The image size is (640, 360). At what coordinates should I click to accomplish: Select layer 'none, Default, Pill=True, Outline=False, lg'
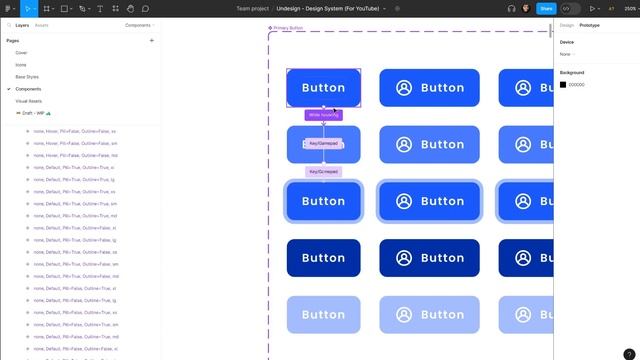click(75, 240)
